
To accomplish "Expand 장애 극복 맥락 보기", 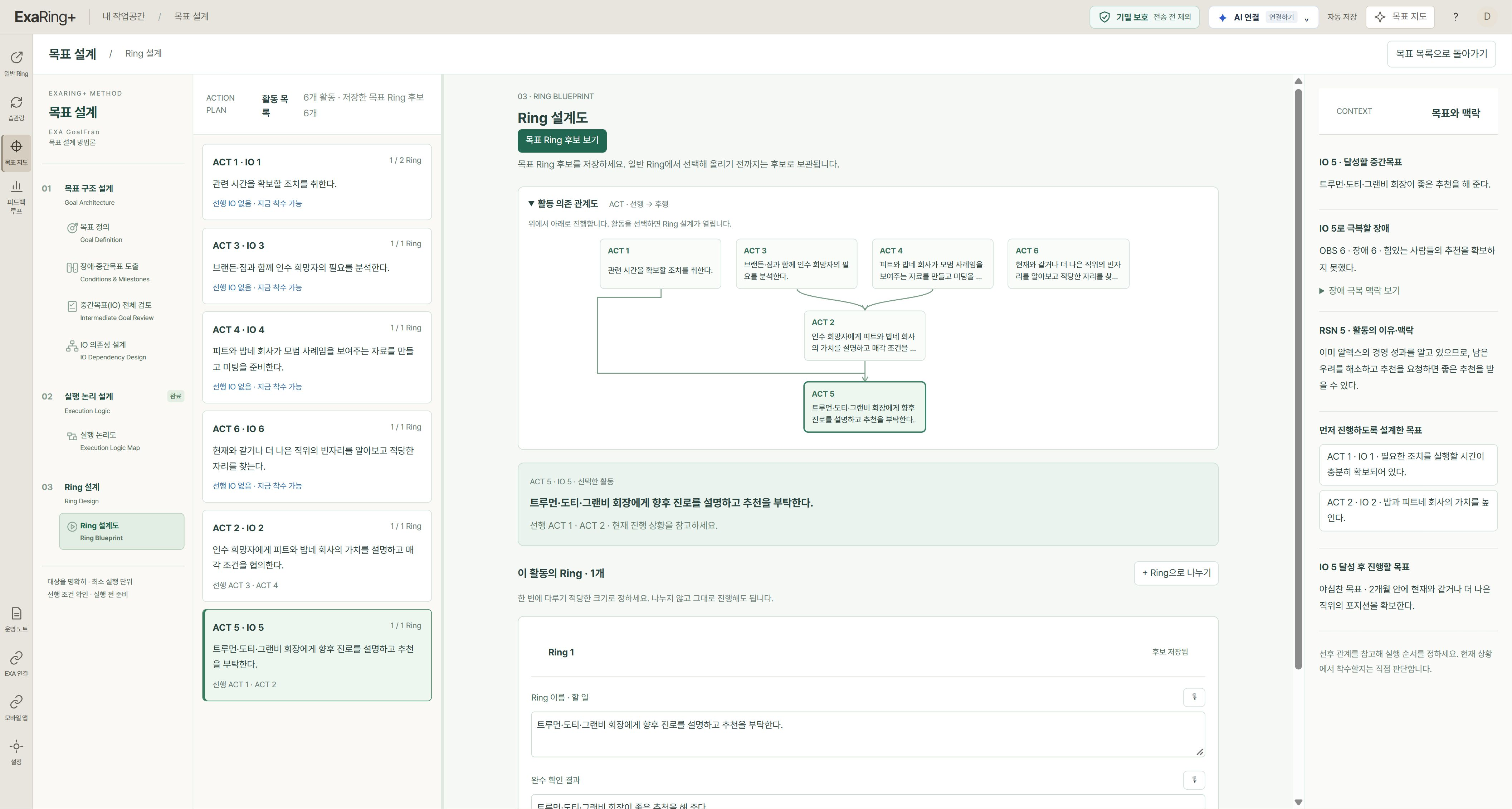I will (x=1359, y=291).
